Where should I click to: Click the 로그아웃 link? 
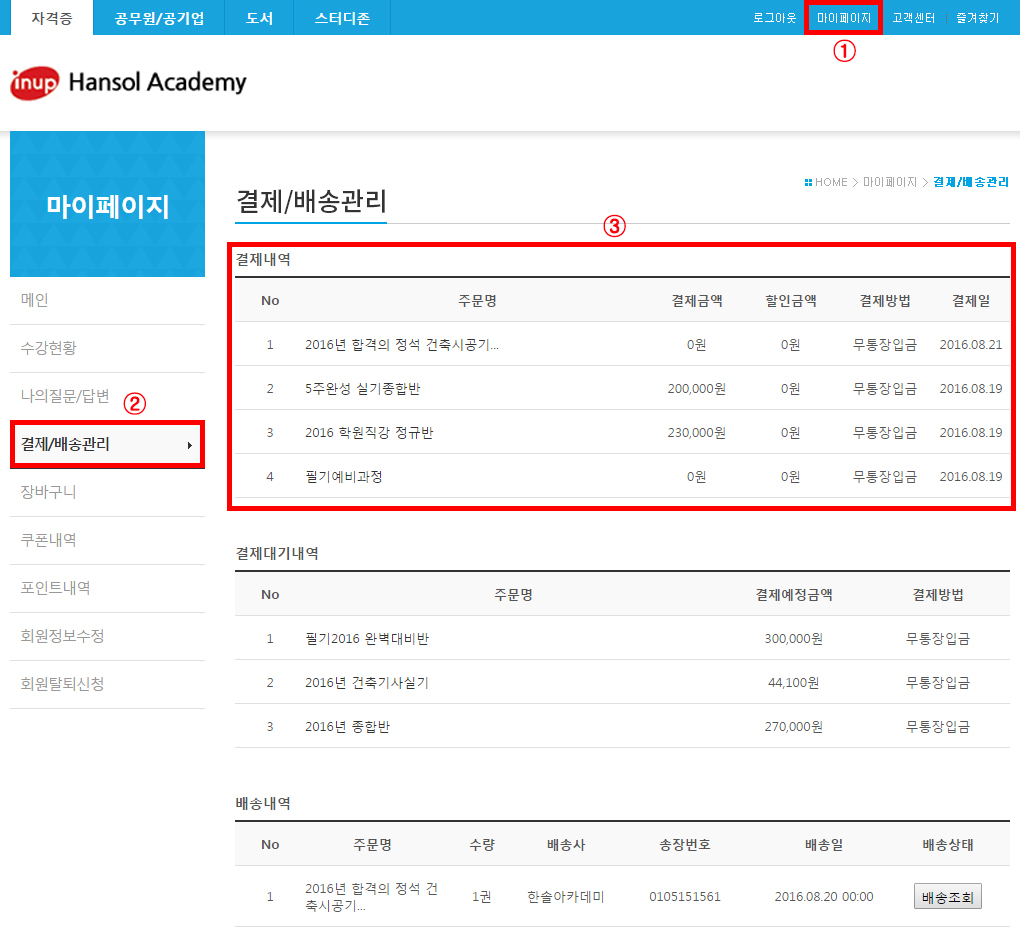(x=774, y=18)
